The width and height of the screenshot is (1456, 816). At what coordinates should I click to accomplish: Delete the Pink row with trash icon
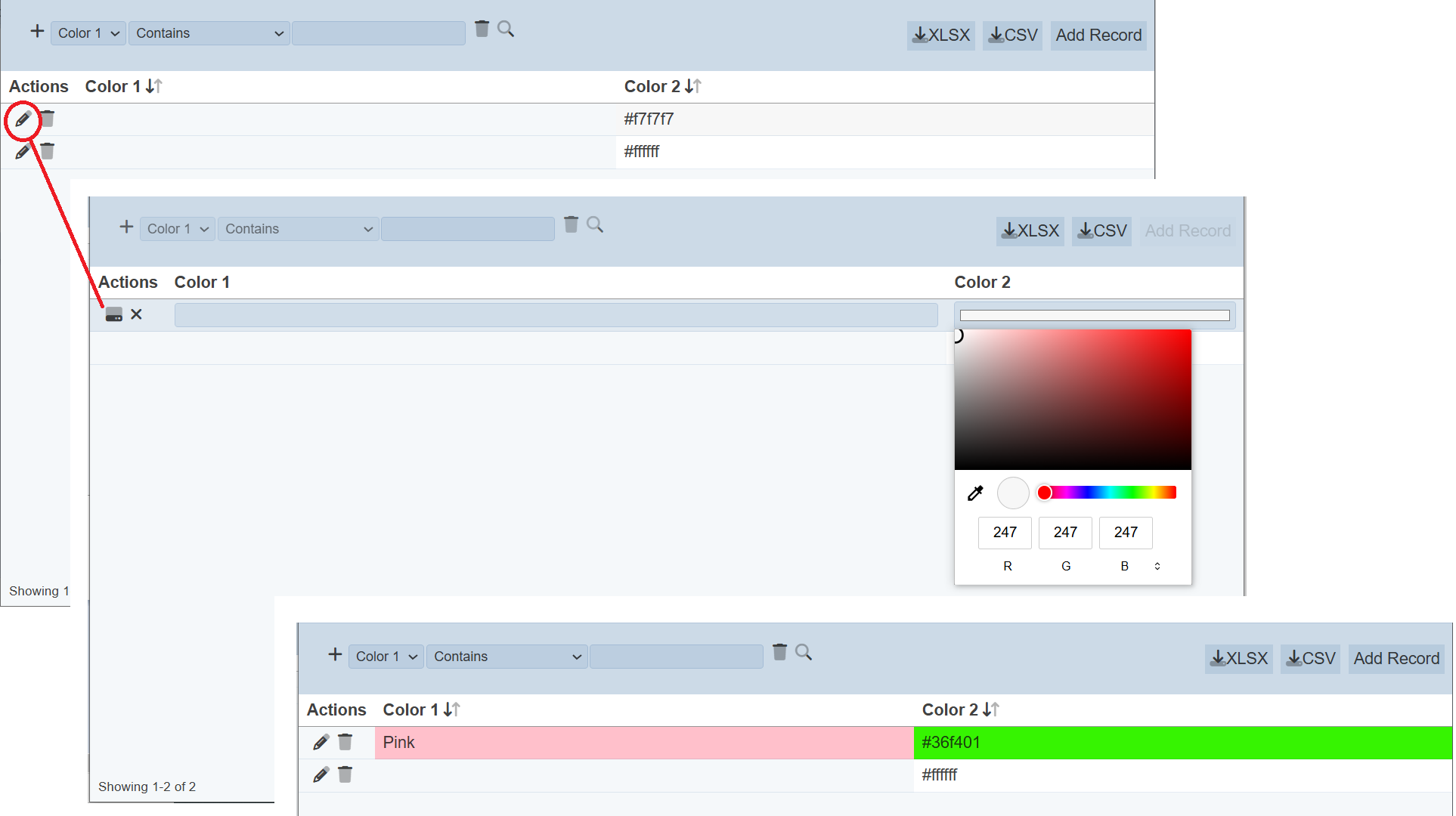click(345, 742)
